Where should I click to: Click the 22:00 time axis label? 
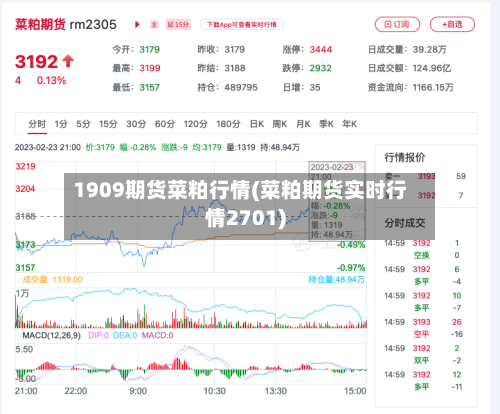[76, 391]
